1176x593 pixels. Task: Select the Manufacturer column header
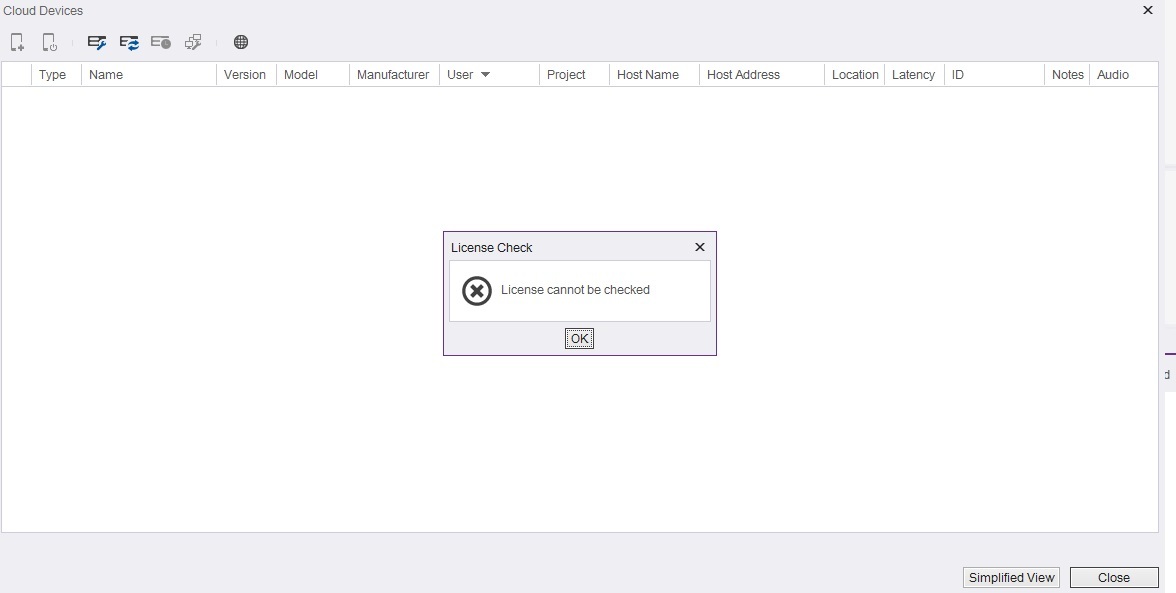click(x=393, y=75)
